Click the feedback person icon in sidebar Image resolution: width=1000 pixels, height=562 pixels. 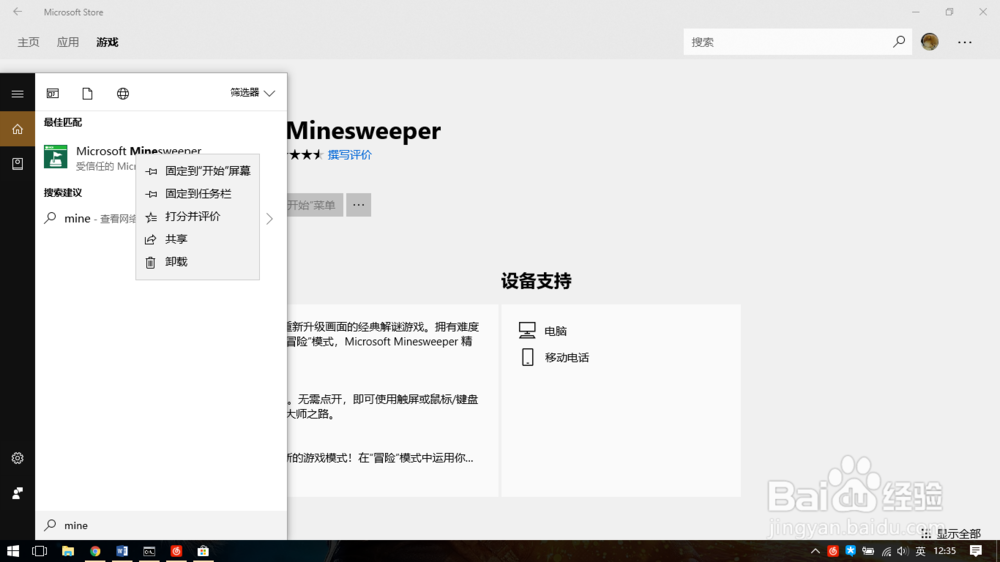[17, 493]
